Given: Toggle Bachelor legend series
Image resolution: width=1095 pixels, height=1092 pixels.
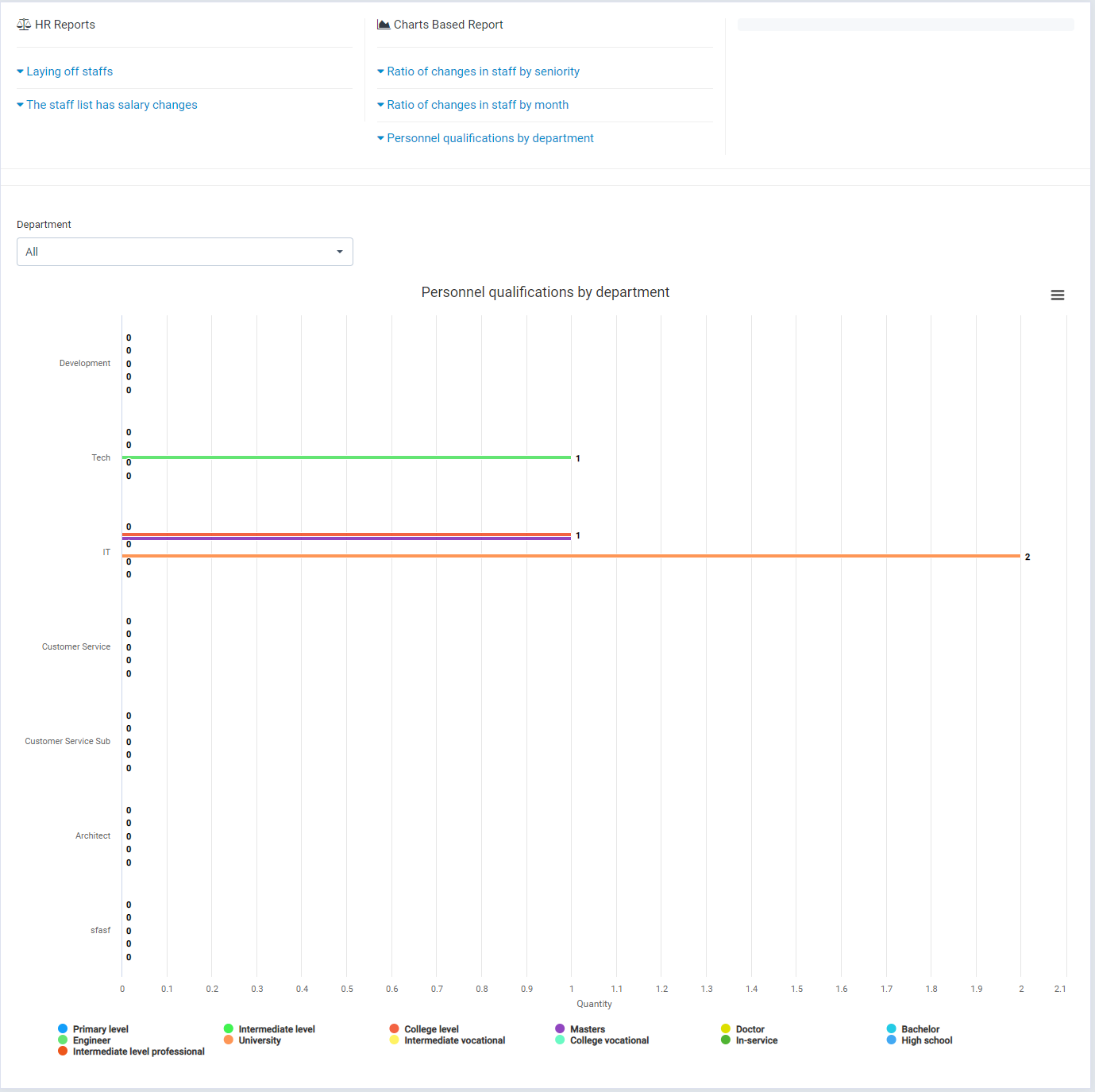Looking at the screenshot, I should (x=913, y=1029).
